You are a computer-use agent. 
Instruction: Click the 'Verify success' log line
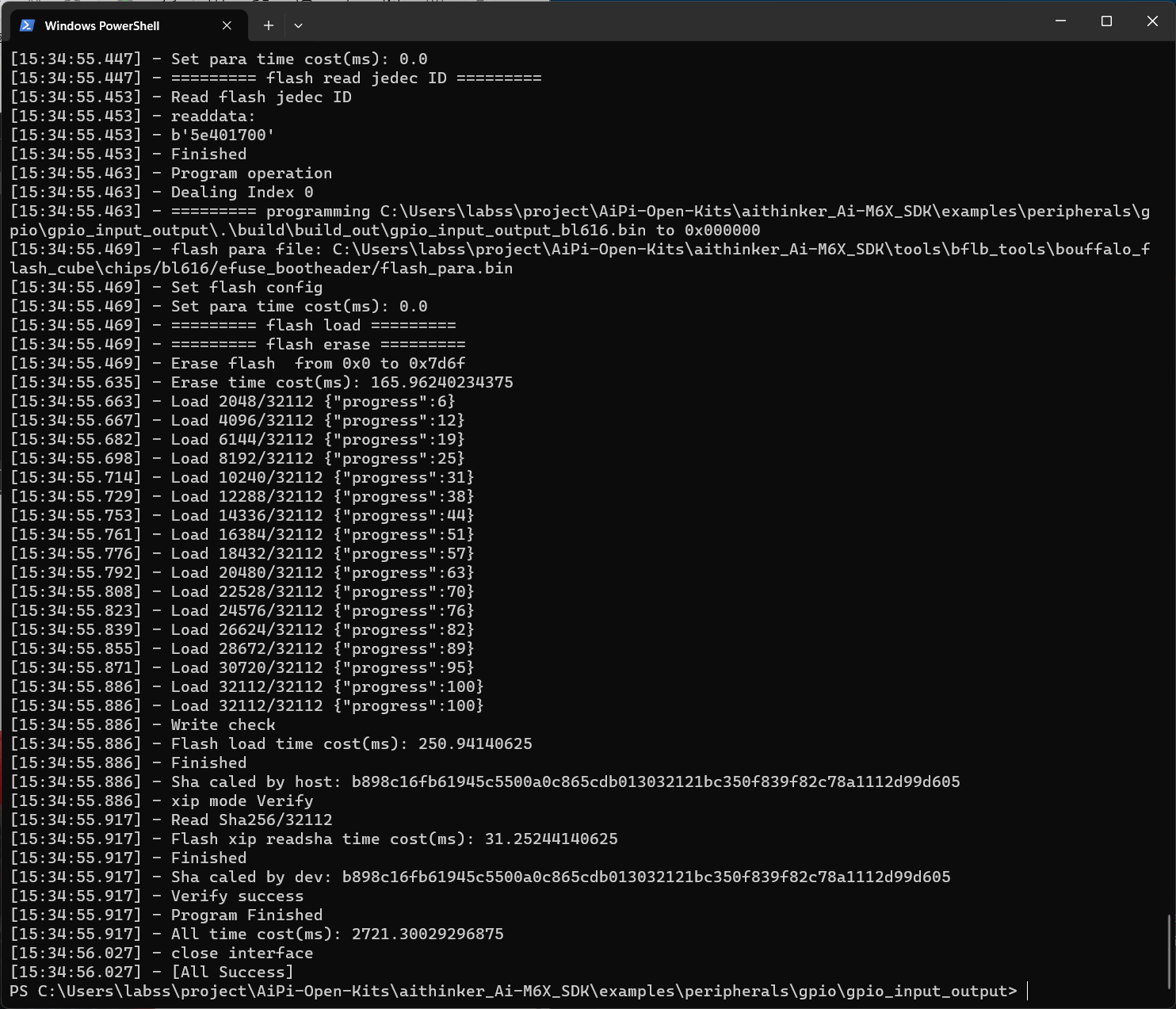pos(156,896)
